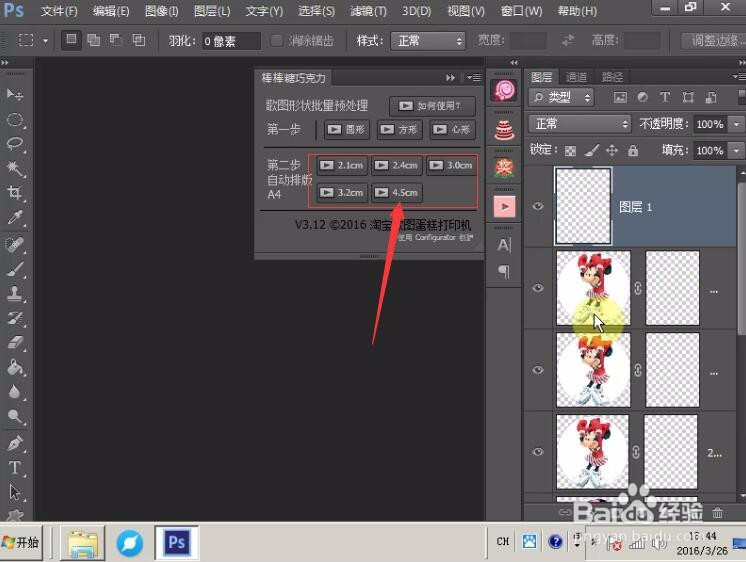
Task: Click the 方形 shape button
Action: (400, 129)
